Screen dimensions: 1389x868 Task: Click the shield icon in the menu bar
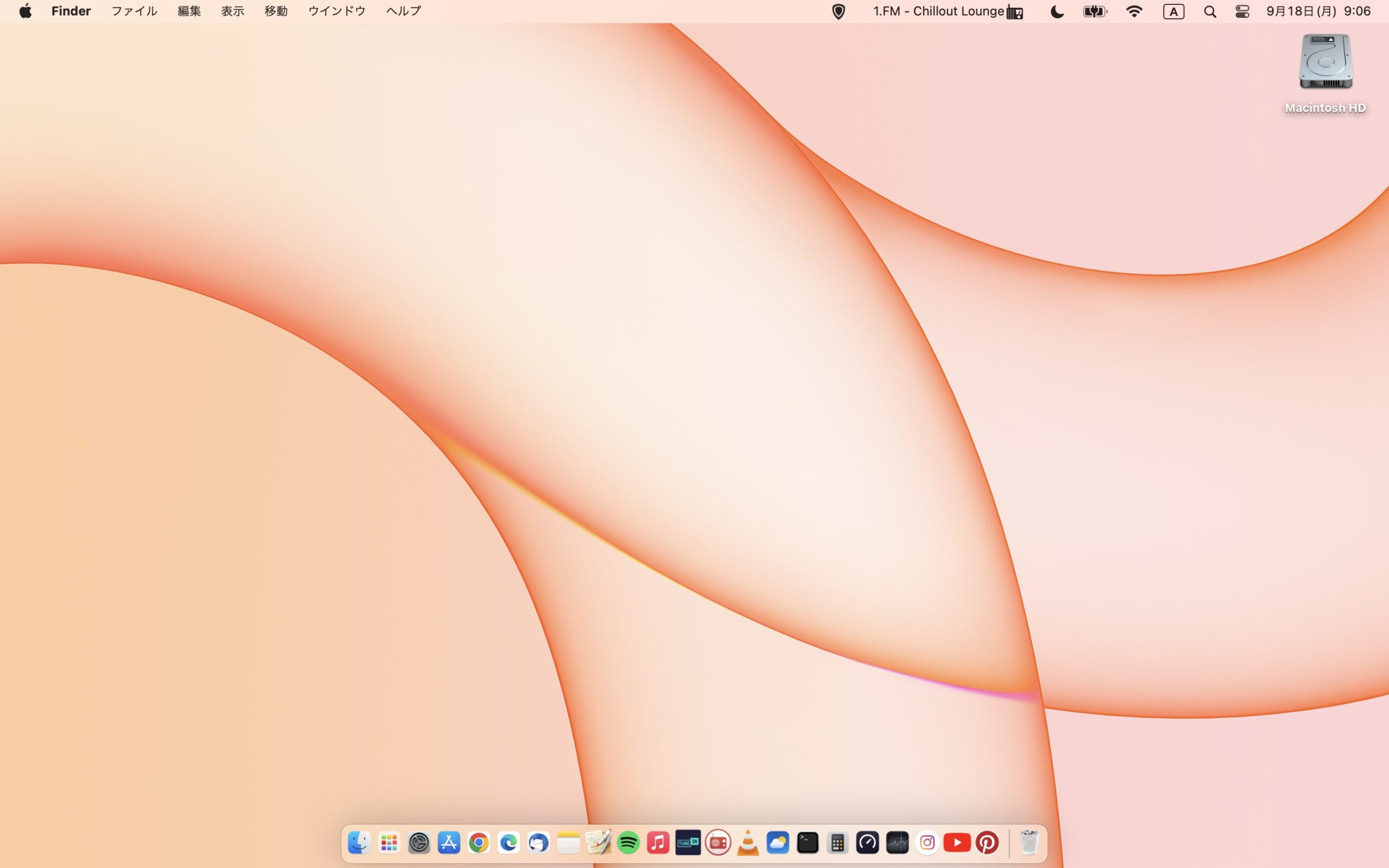(839, 11)
